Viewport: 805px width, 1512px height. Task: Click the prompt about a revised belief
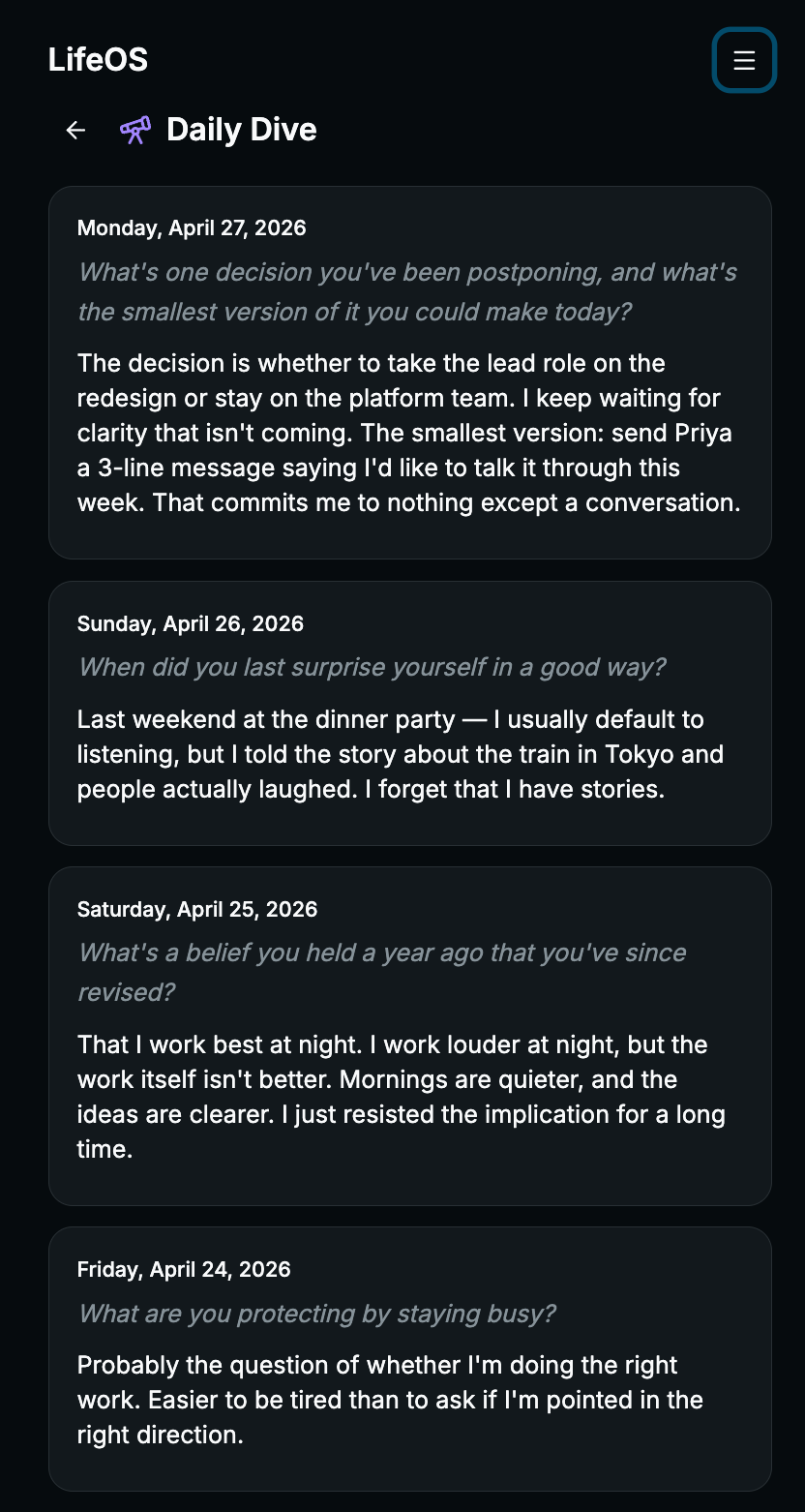pos(382,972)
